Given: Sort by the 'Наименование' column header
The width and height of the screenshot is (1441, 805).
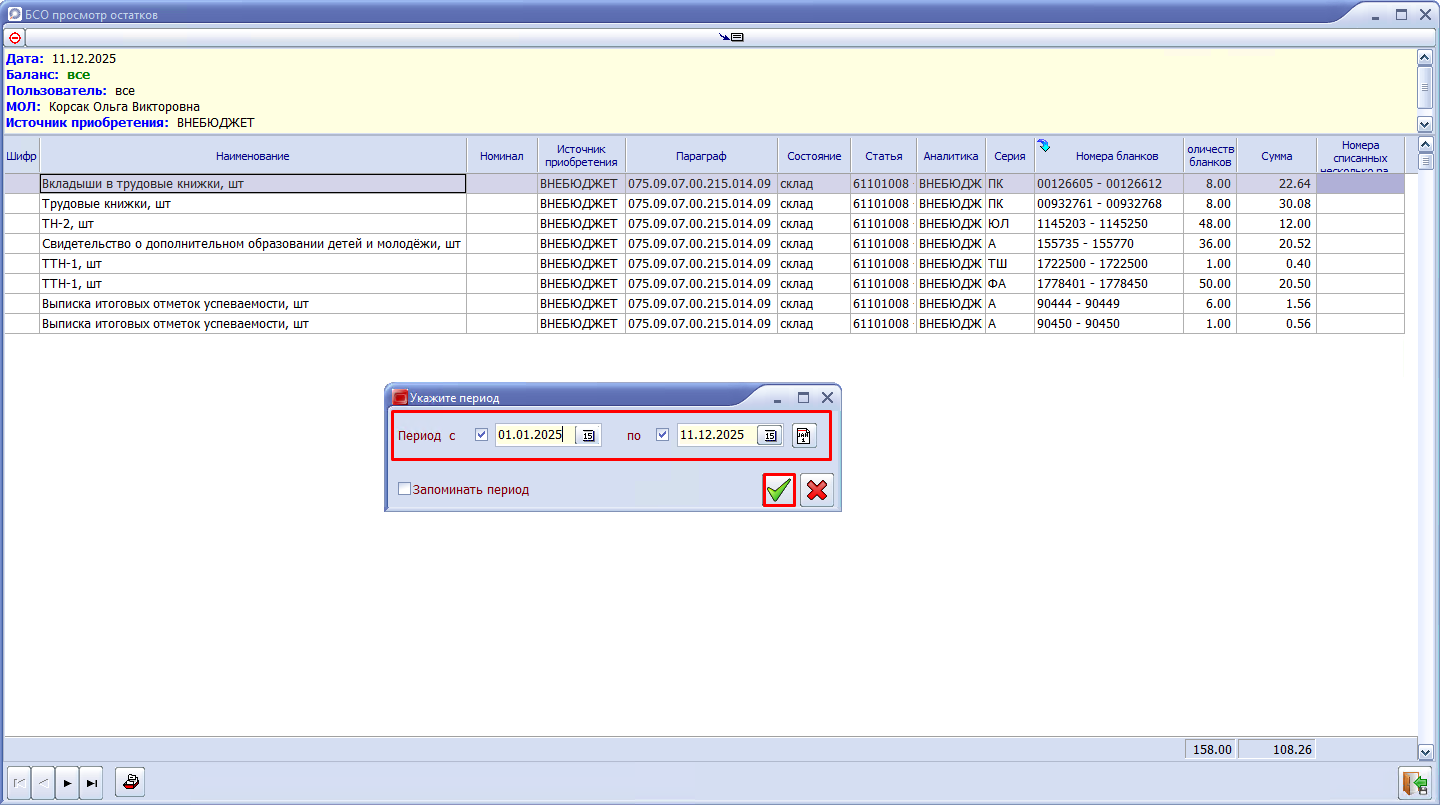Looking at the screenshot, I should click(253, 156).
